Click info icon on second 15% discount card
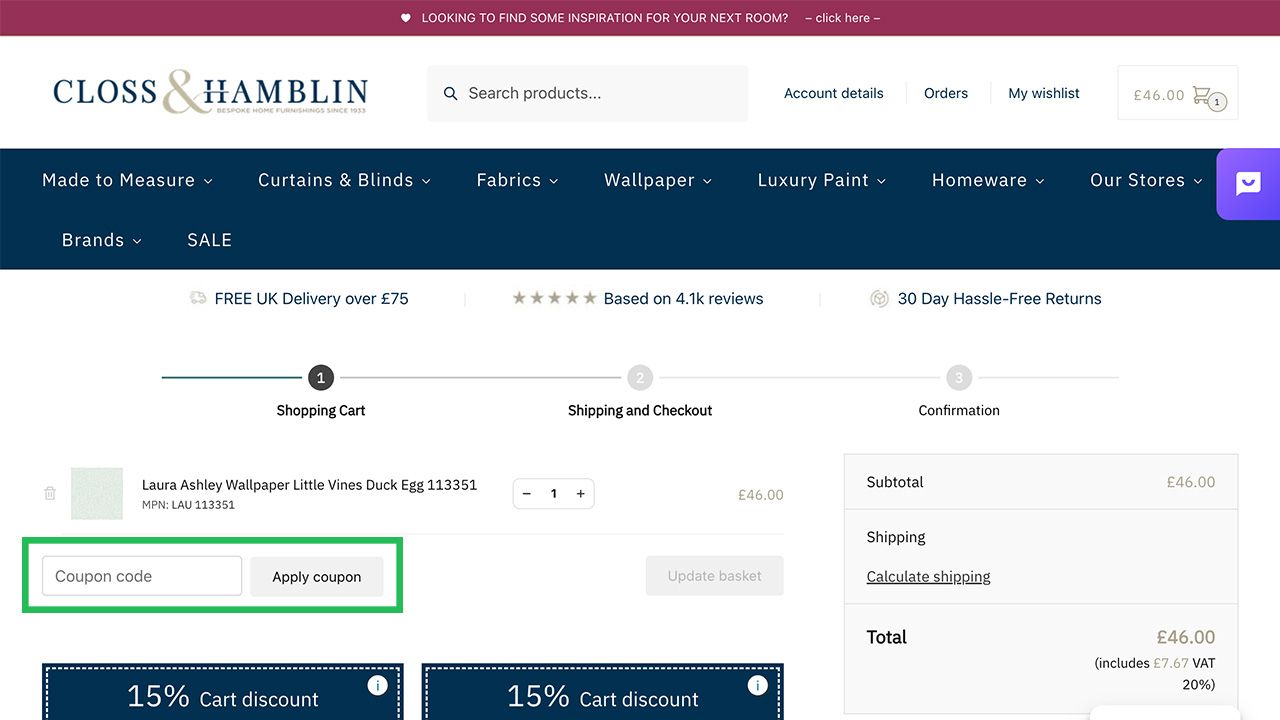 757,685
